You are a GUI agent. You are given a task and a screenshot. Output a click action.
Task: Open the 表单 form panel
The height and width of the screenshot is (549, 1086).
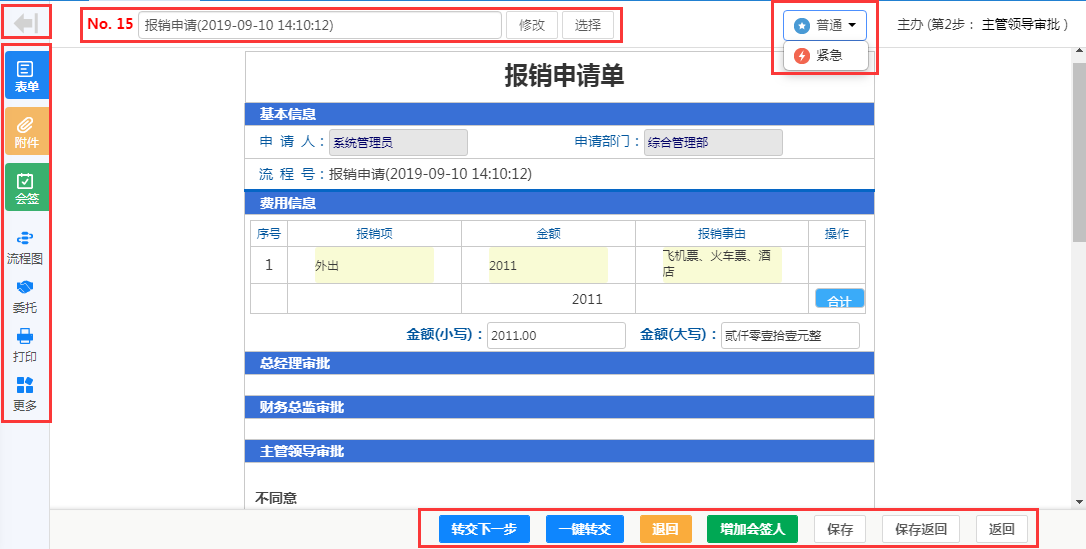pos(26,75)
